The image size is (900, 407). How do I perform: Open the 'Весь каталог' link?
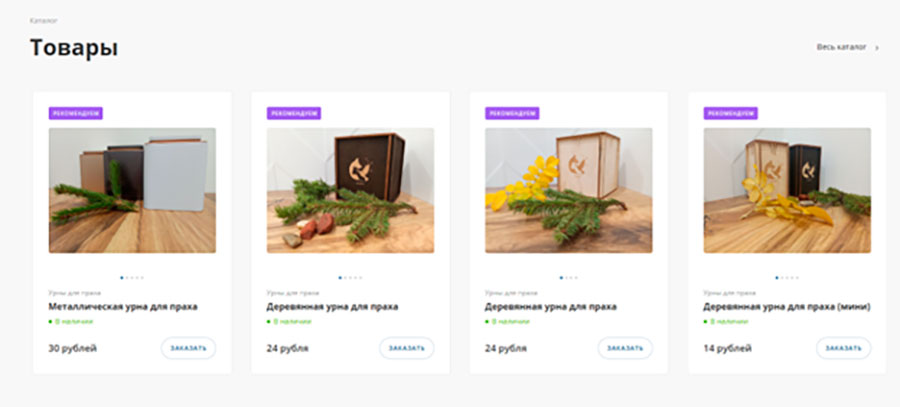click(x=841, y=47)
